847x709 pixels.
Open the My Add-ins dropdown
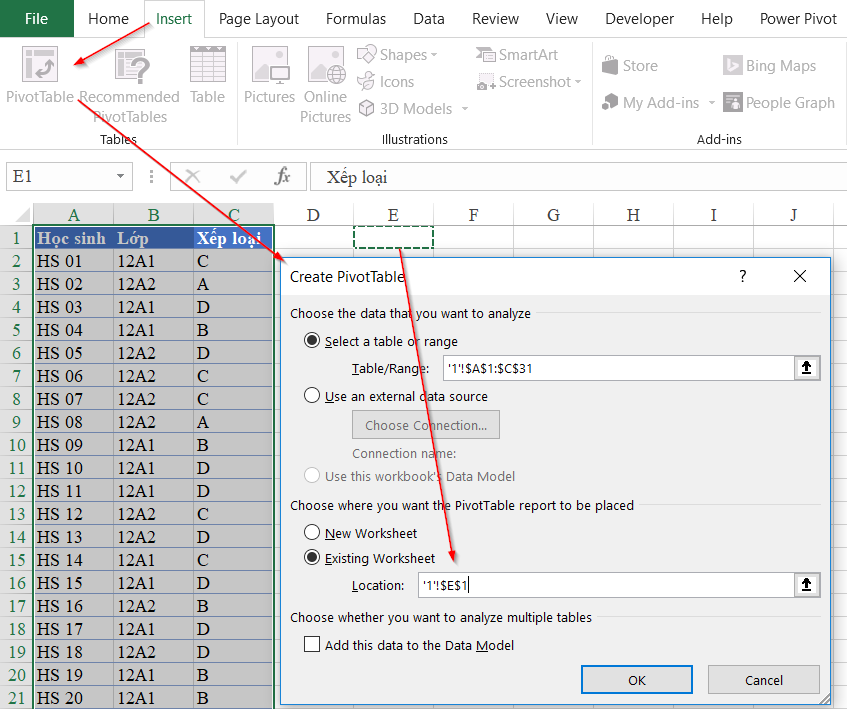[x=711, y=103]
